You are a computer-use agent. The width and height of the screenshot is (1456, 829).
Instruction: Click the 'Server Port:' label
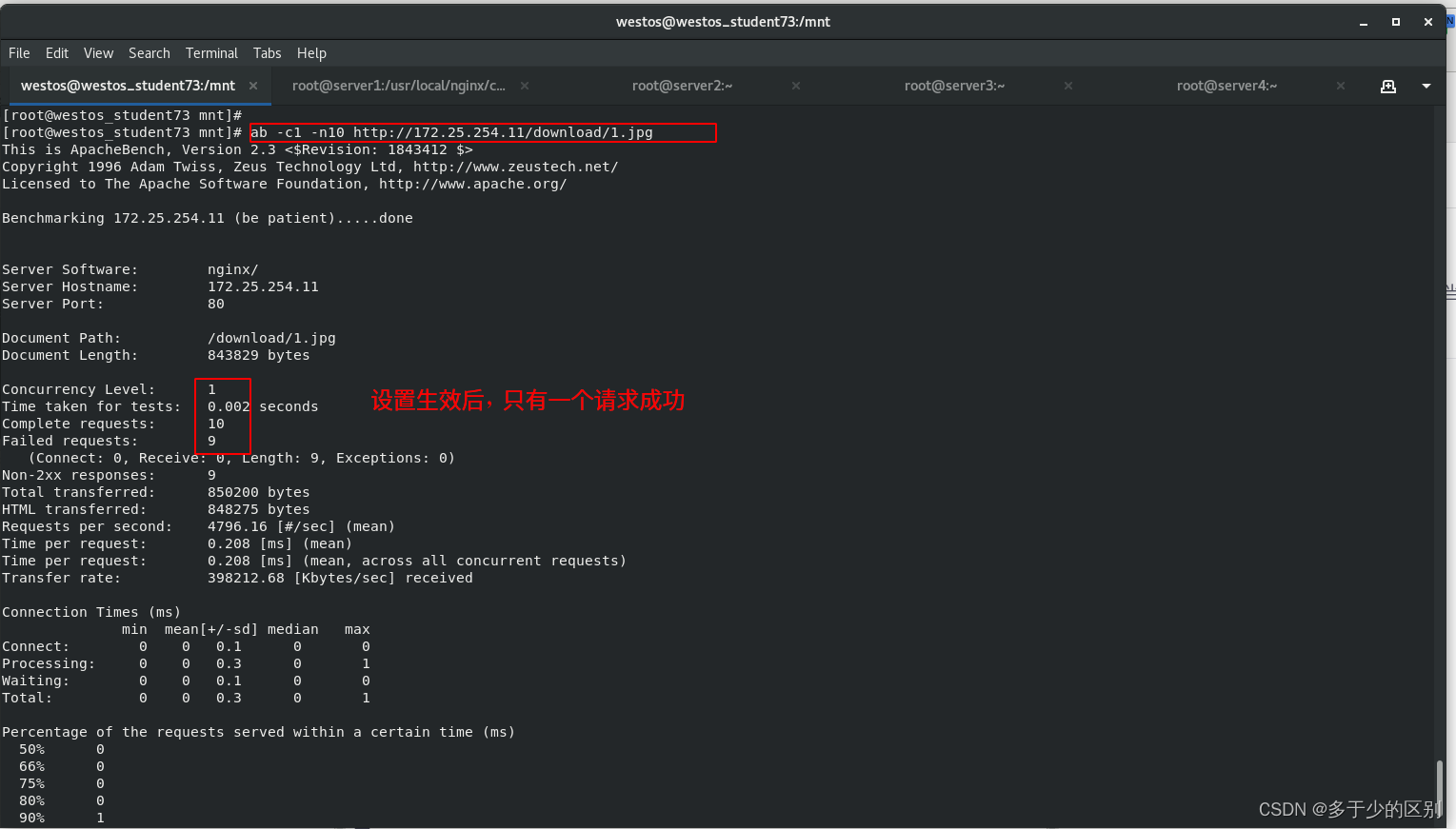[x=52, y=304]
